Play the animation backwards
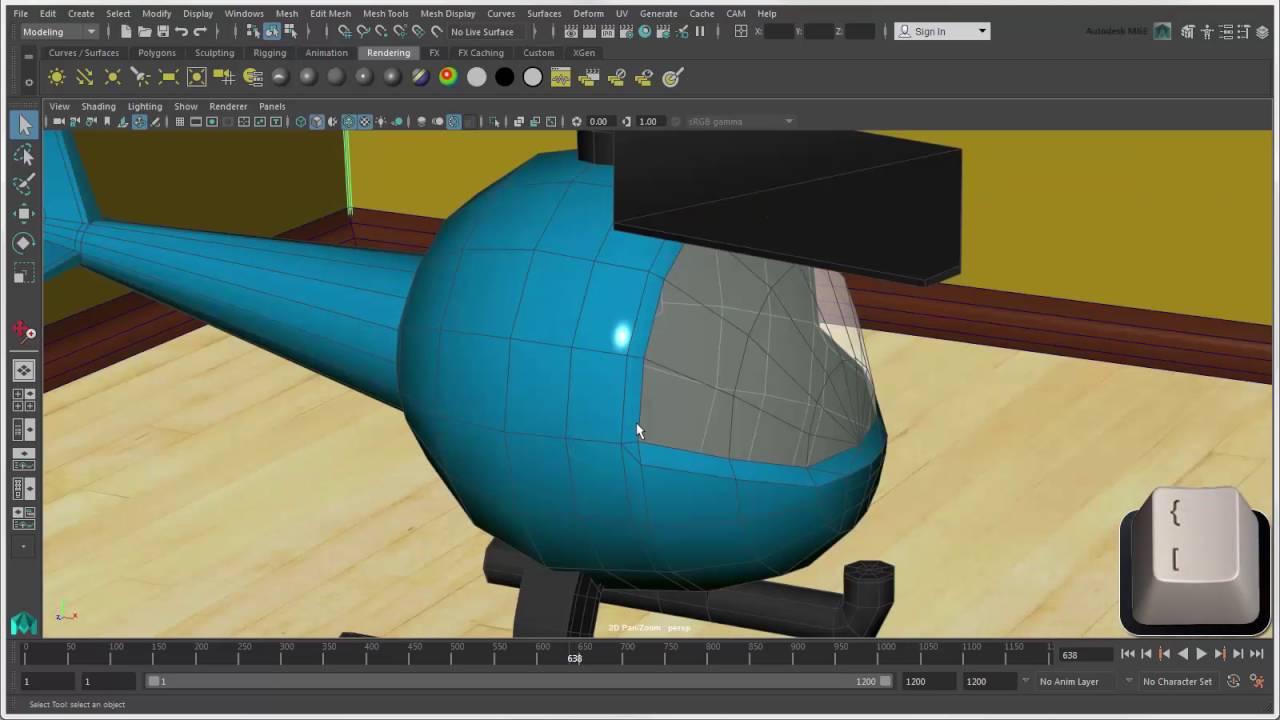This screenshot has height=720, width=1280. (1183, 654)
